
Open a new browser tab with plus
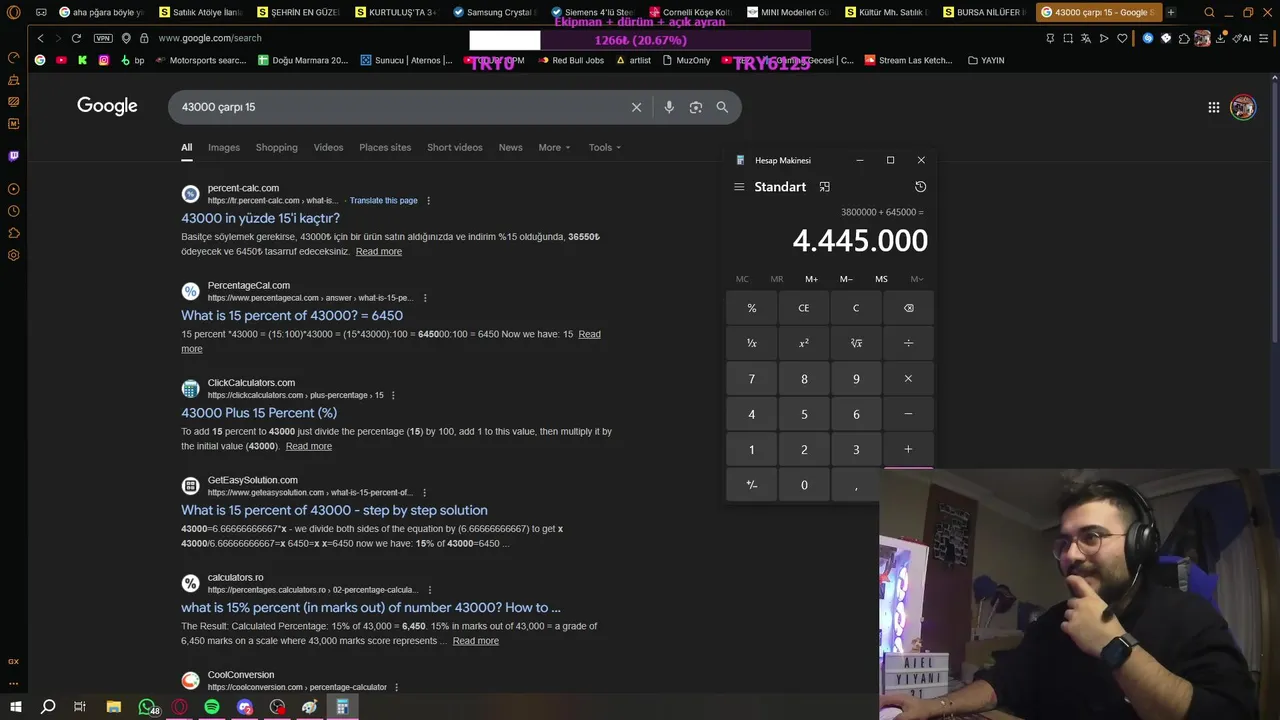[x=1171, y=12]
